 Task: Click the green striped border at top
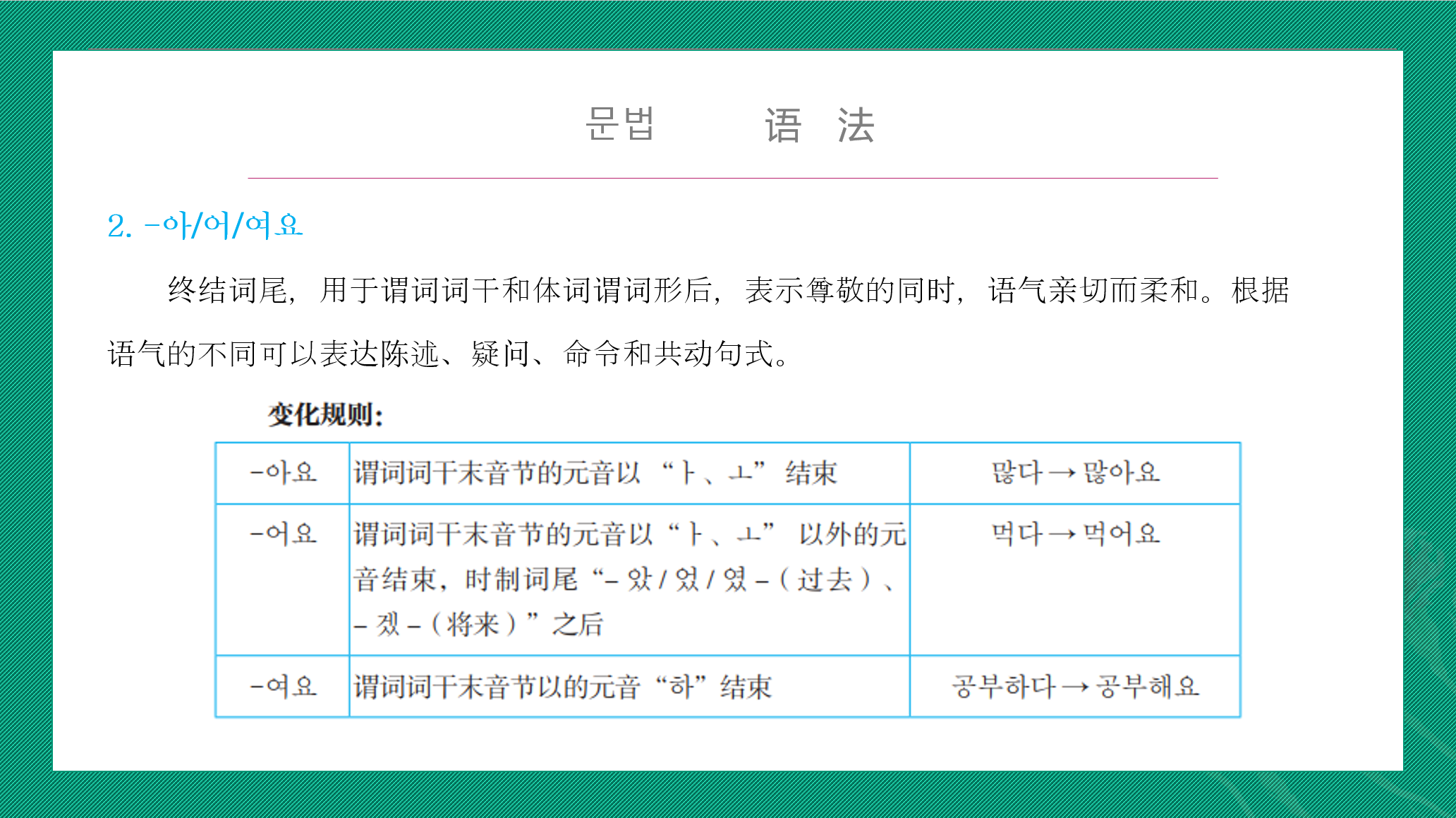click(x=728, y=25)
